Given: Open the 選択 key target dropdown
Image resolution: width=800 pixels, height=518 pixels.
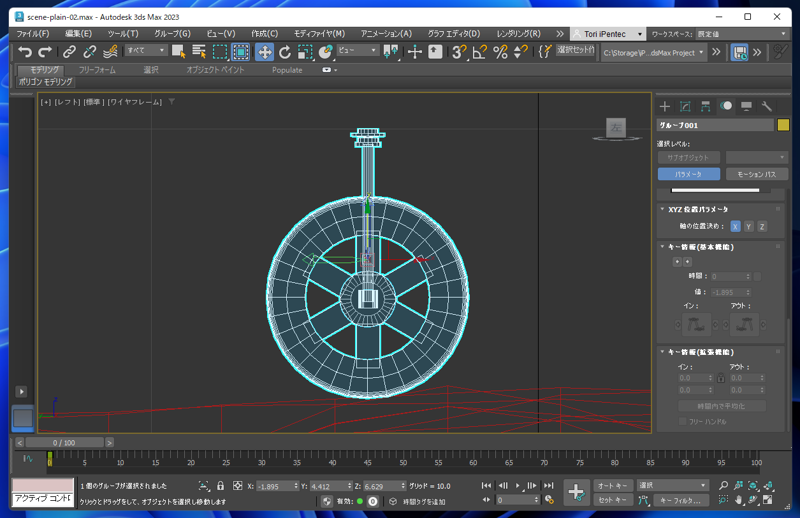Looking at the screenshot, I should point(672,485).
